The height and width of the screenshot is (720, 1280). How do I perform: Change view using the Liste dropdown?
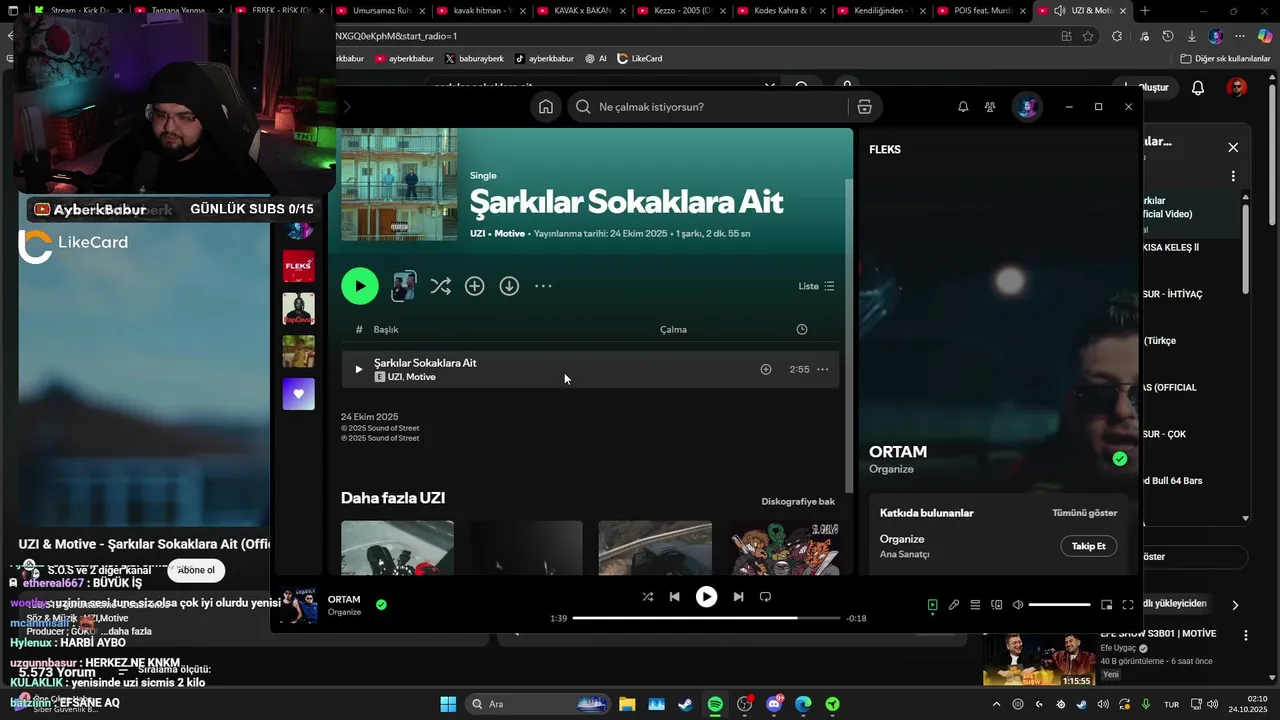pyautogui.click(x=816, y=286)
